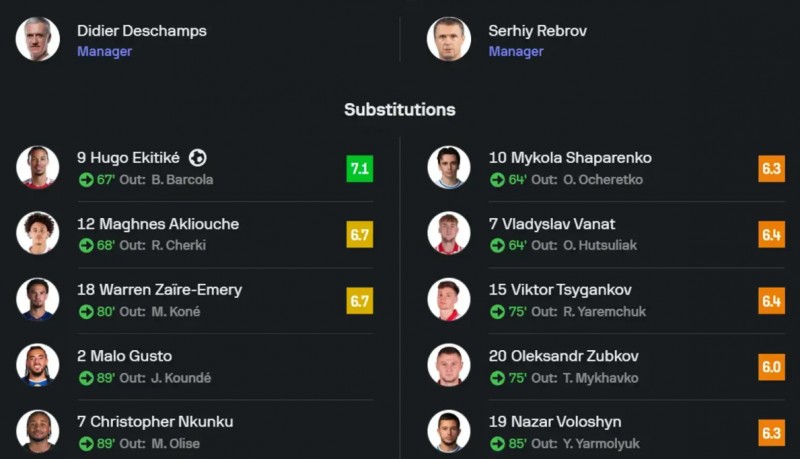800x459 pixels.
Task: Open Oleksandr Zubkov player page
Action: pyautogui.click(x=563, y=356)
